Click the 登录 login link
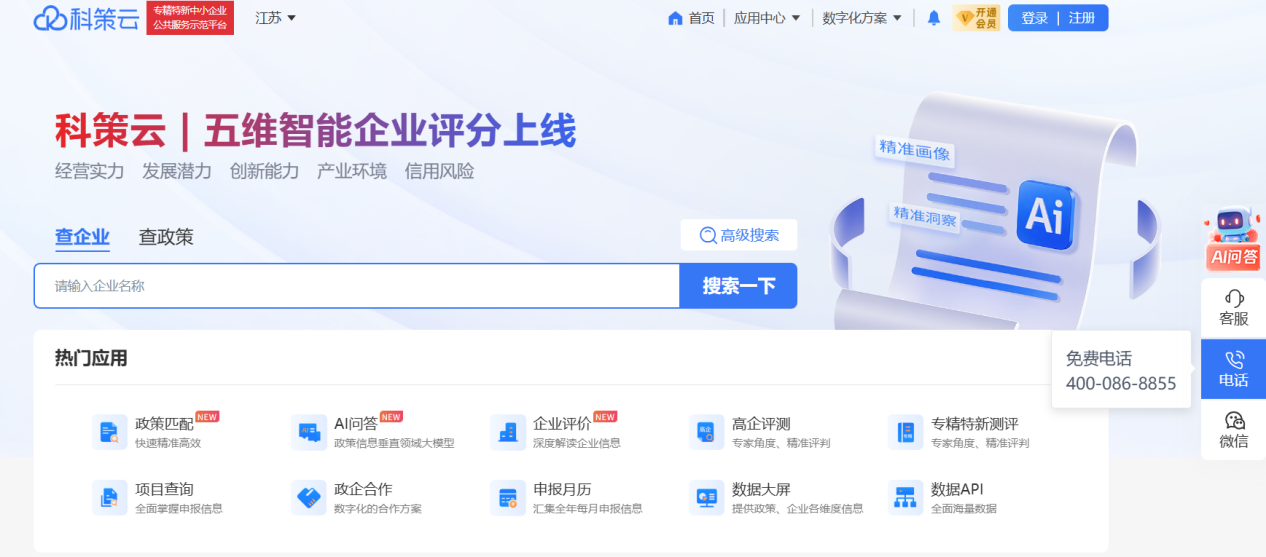 point(1035,18)
